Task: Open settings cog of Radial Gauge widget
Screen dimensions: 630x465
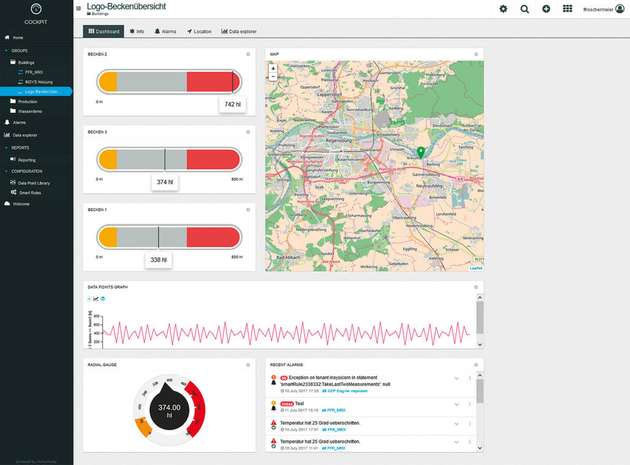Action: pyautogui.click(x=248, y=365)
